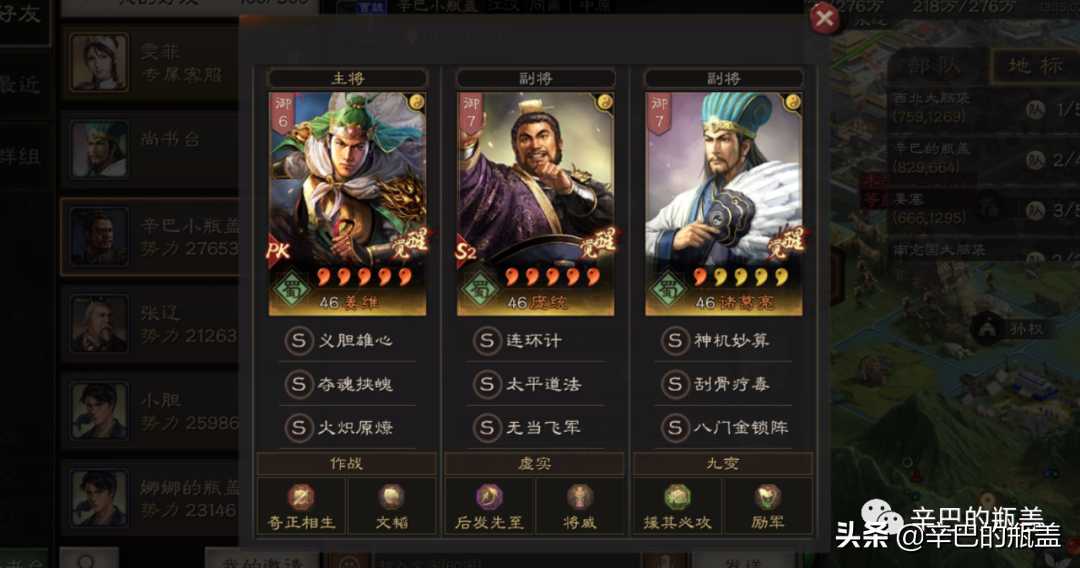Tap the 励军 tactic icon
Image resolution: width=1080 pixels, height=568 pixels.
(767, 497)
